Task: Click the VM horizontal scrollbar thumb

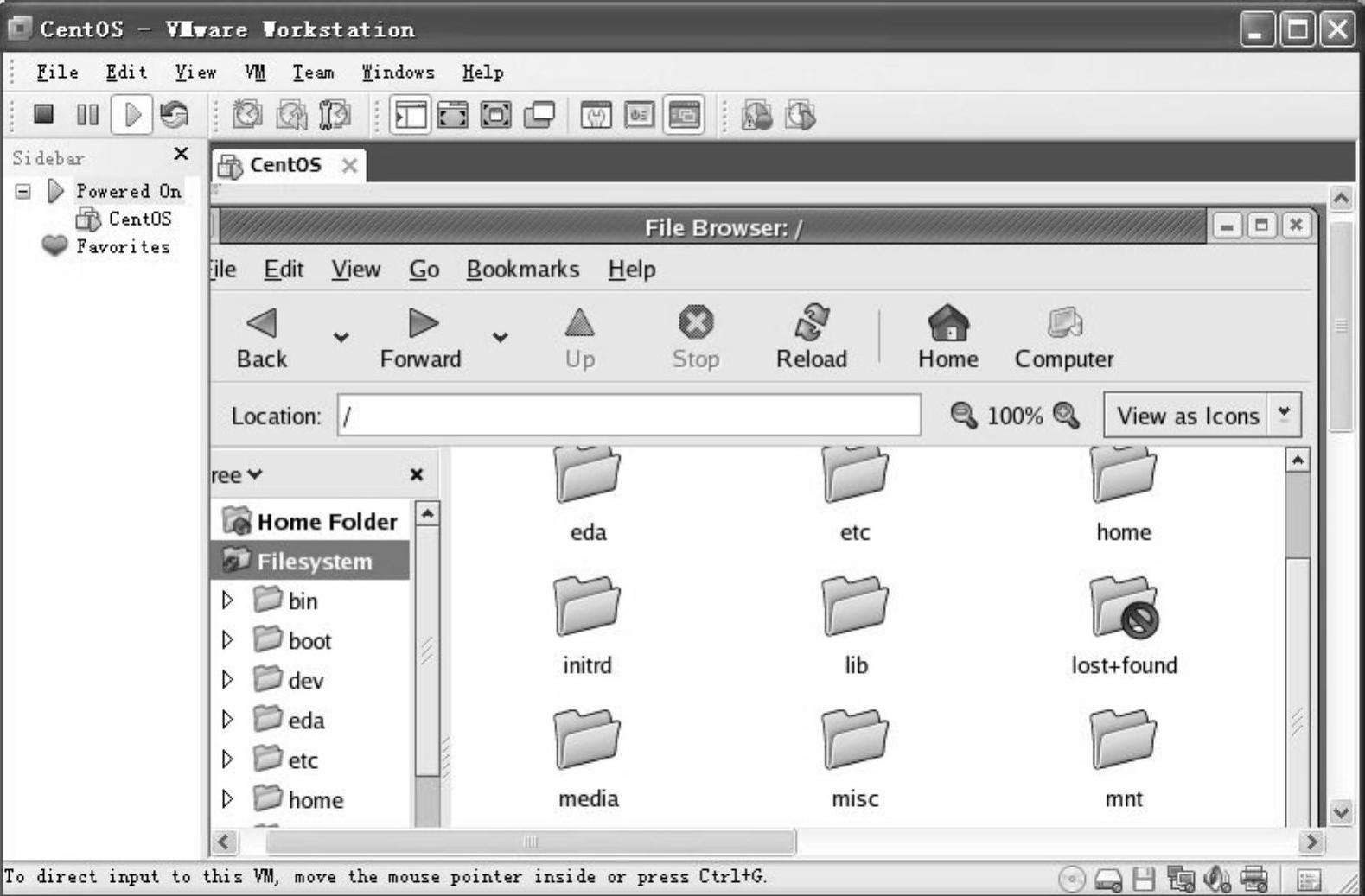Action: pos(531,842)
